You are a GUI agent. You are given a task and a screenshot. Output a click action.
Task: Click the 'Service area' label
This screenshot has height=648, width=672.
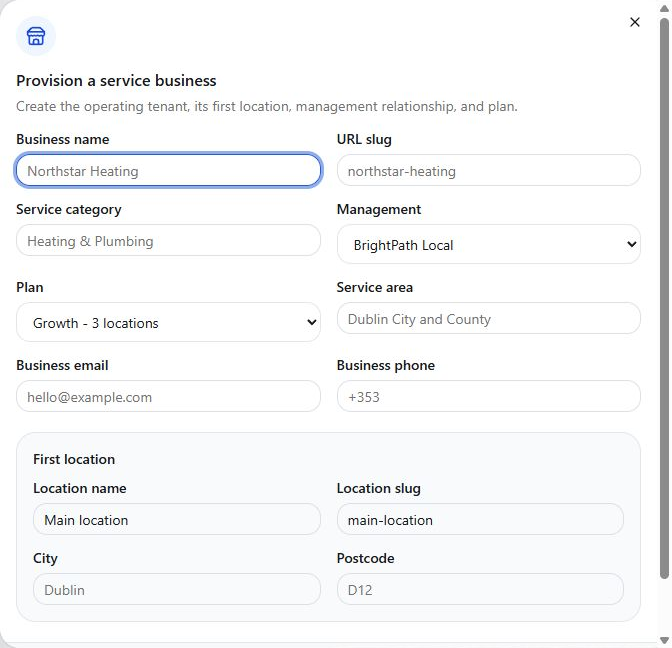[375, 287]
